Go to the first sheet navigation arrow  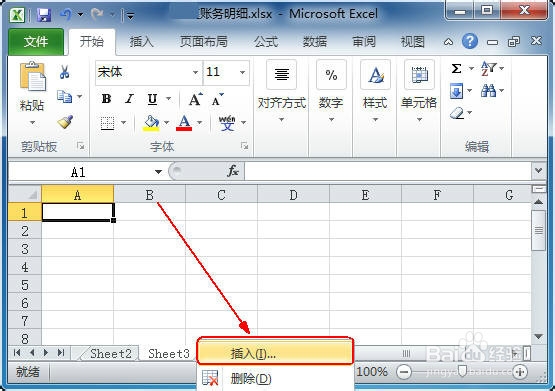click(x=16, y=353)
